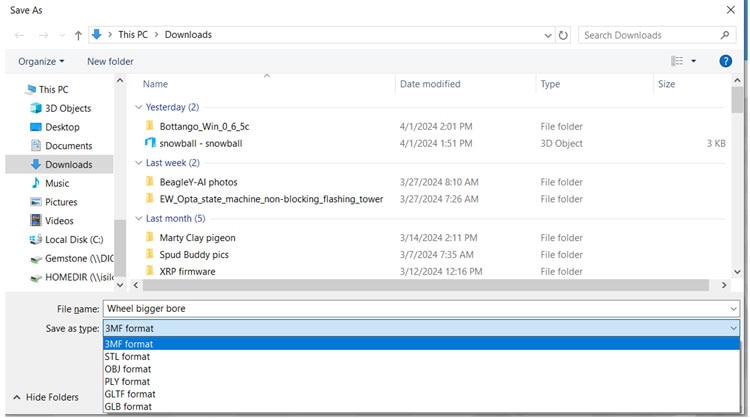
Task: Collapse the Last month (5) group
Action: [x=139, y=219]
